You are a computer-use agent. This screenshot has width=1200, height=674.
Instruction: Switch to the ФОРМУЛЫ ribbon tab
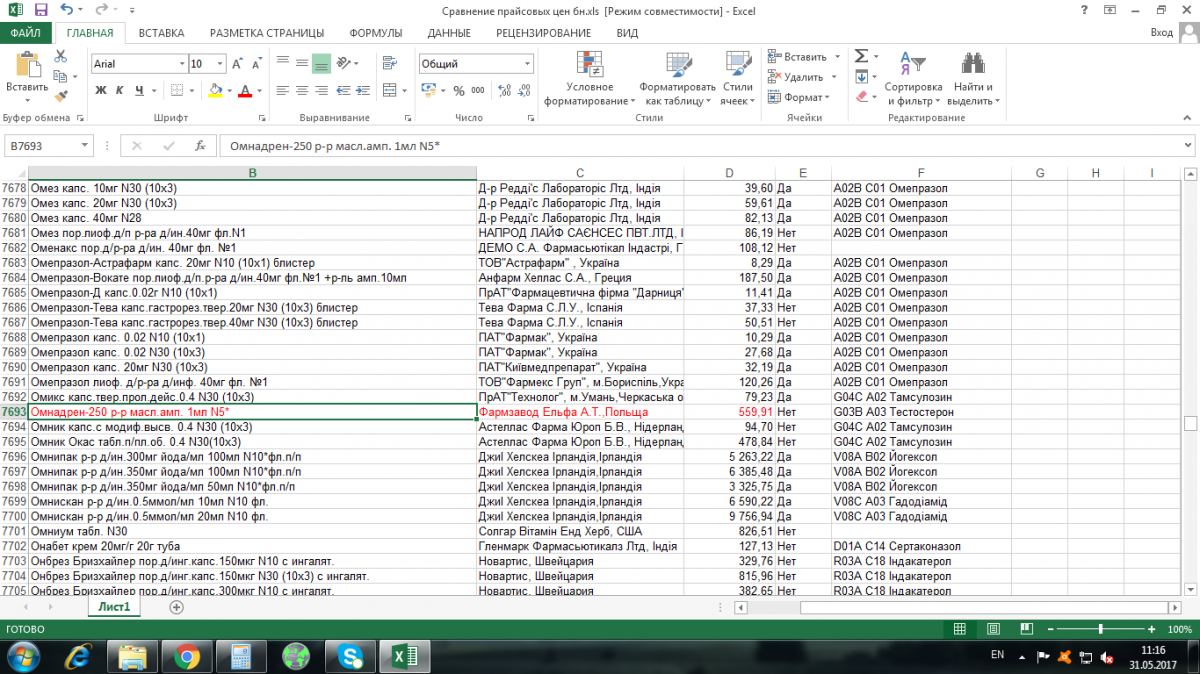click(375, 33)
